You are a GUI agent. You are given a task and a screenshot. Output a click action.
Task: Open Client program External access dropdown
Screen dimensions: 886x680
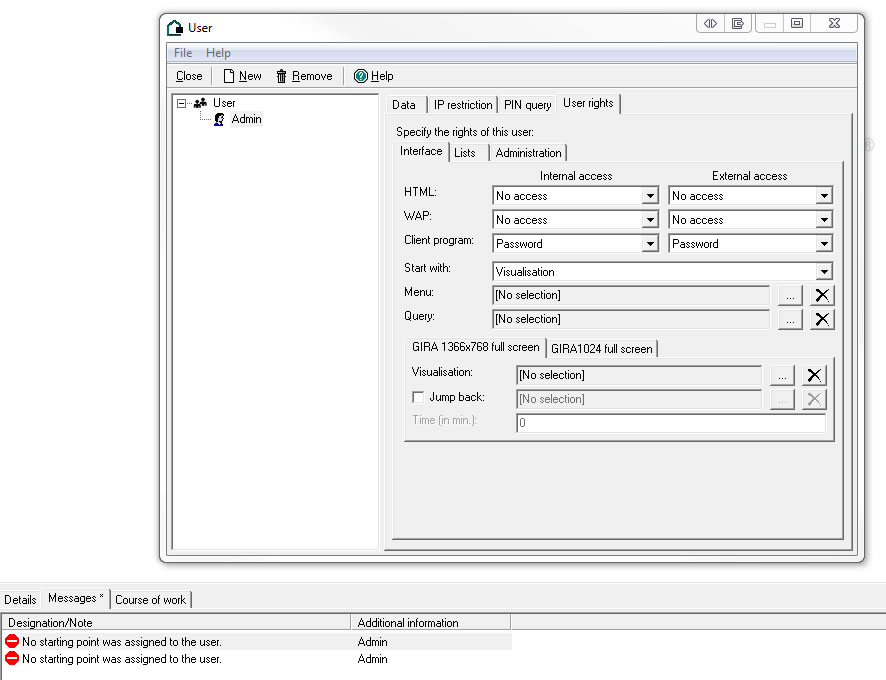coord(824,244)
